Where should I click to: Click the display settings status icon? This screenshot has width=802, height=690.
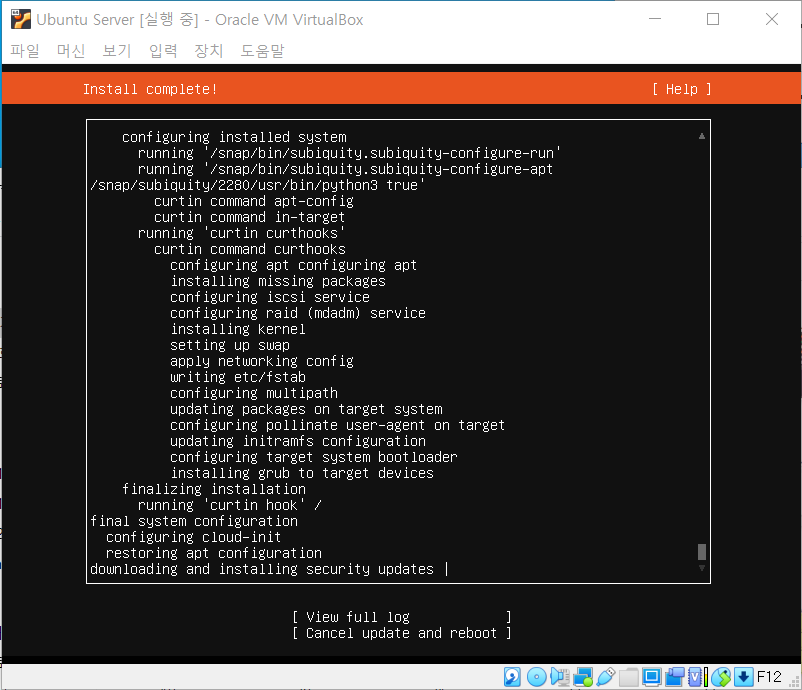652,677
